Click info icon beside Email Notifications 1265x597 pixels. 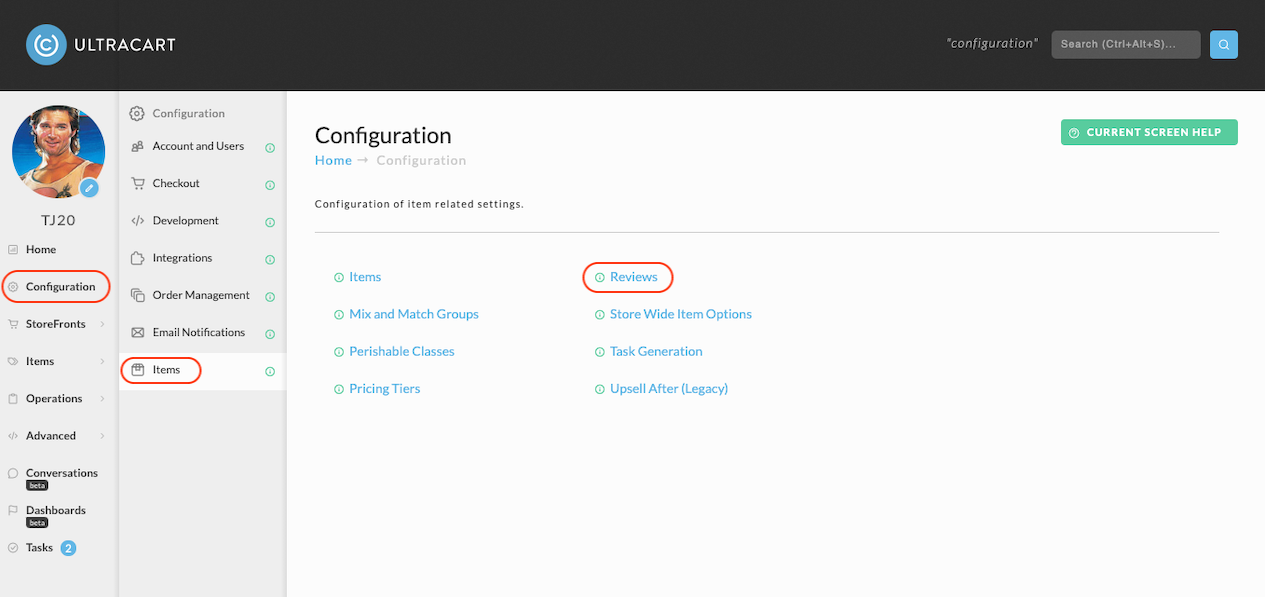pos(270,334)
